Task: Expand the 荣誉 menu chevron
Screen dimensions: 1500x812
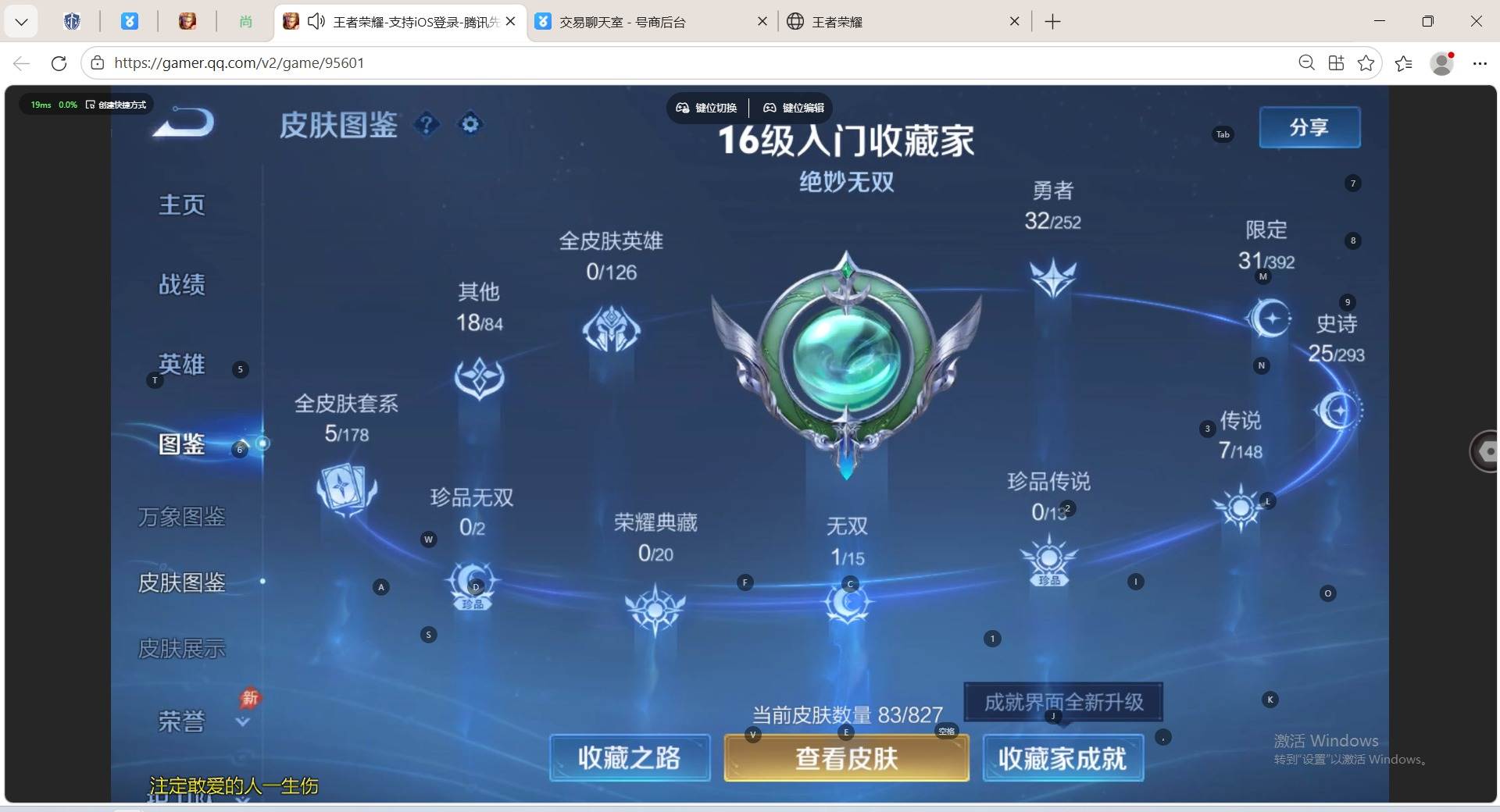Action: 243,722
